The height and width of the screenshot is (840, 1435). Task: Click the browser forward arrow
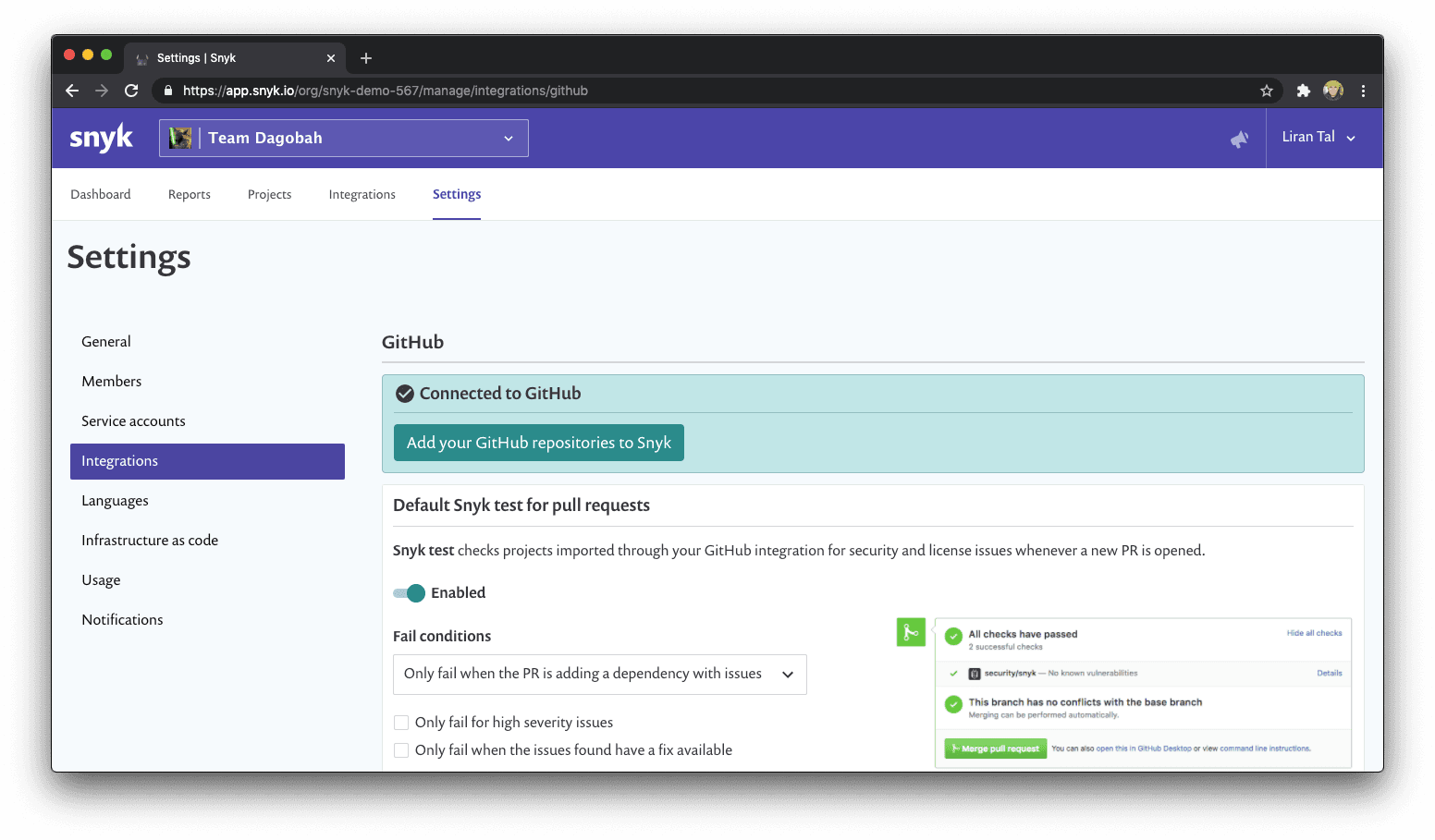tap(102, 91)
